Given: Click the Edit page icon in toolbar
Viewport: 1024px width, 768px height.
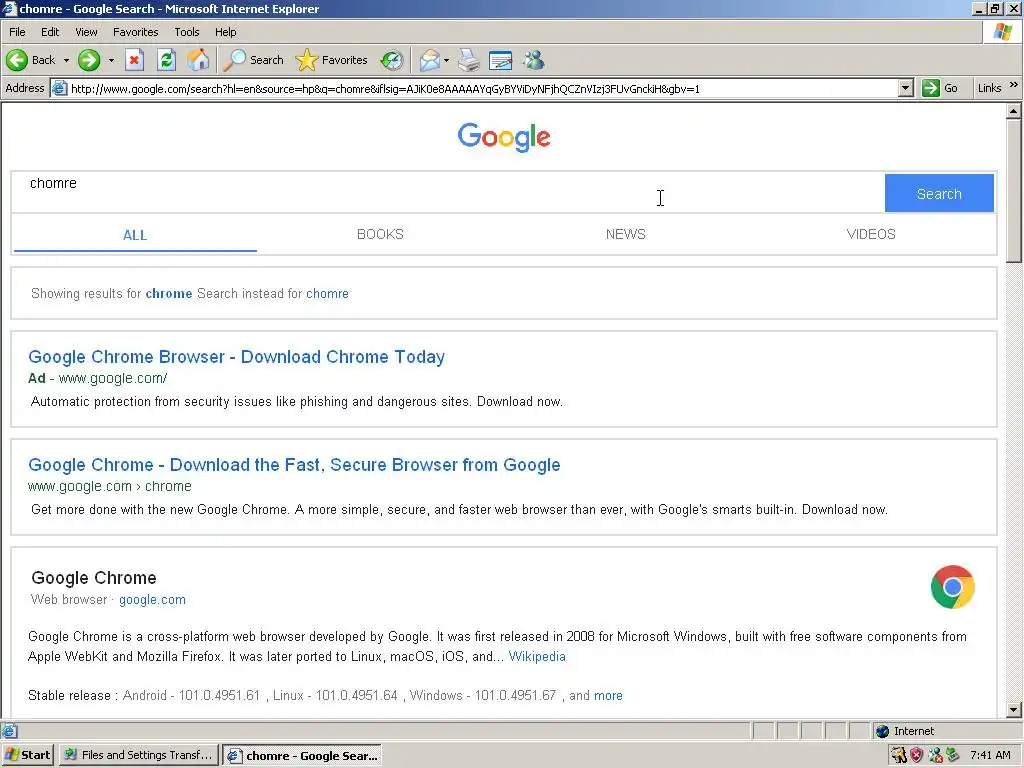Looking at the screenshot, I should pyautogui.click(x=500, y=60).
